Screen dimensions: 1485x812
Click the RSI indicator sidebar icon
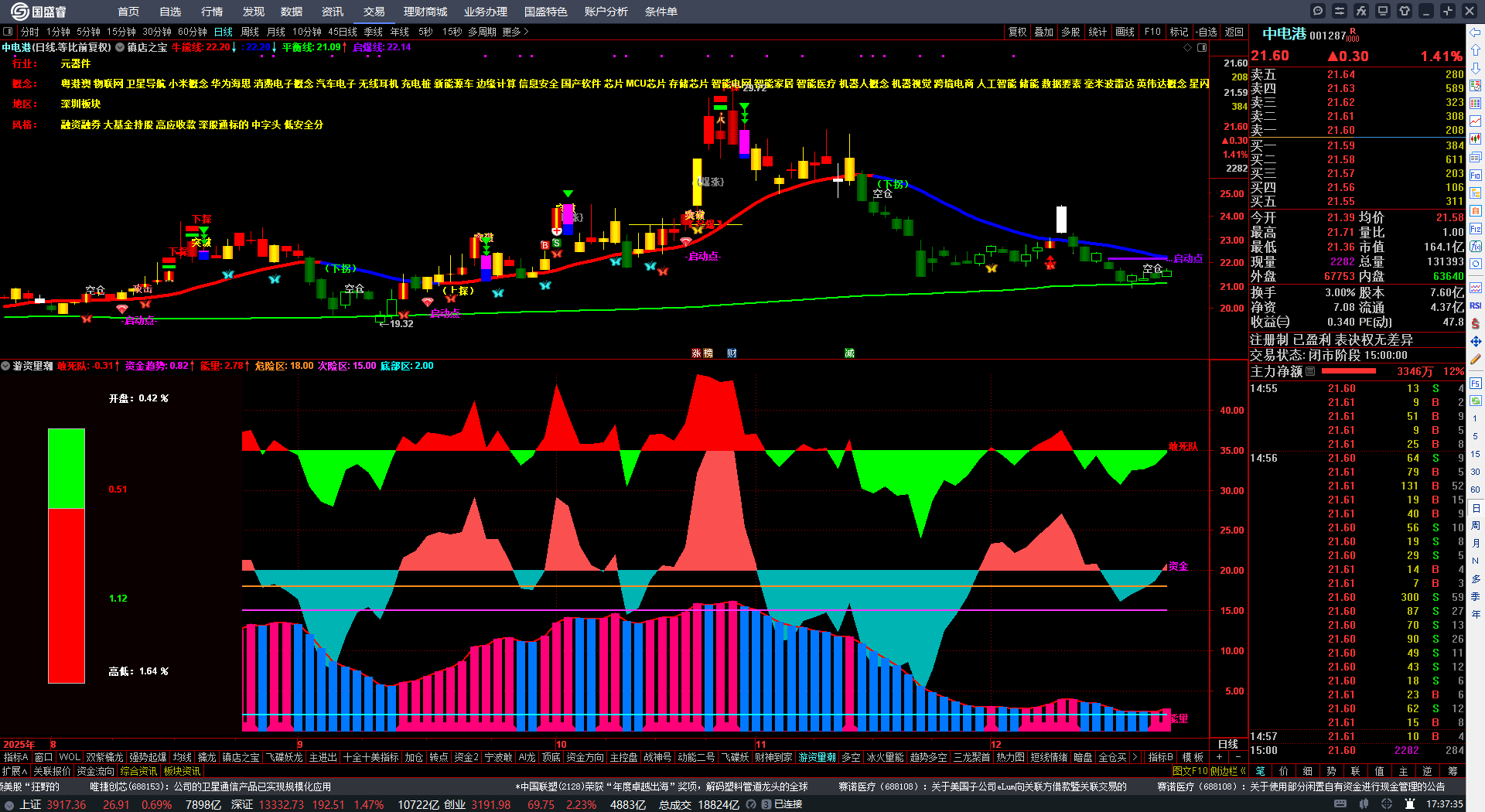tap(1476, 306)
